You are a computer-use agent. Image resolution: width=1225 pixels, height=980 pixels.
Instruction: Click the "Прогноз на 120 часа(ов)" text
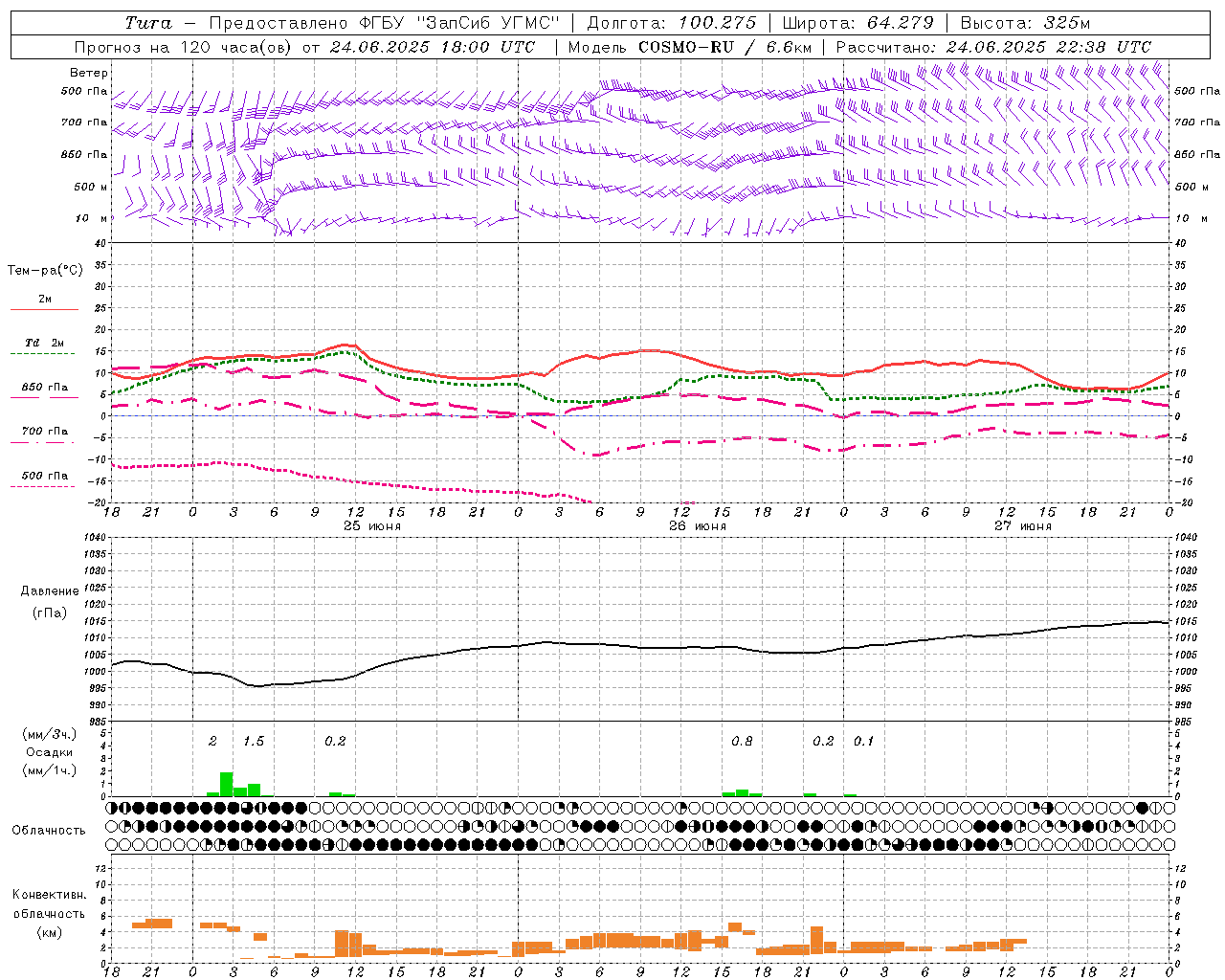tap(185, 47)
